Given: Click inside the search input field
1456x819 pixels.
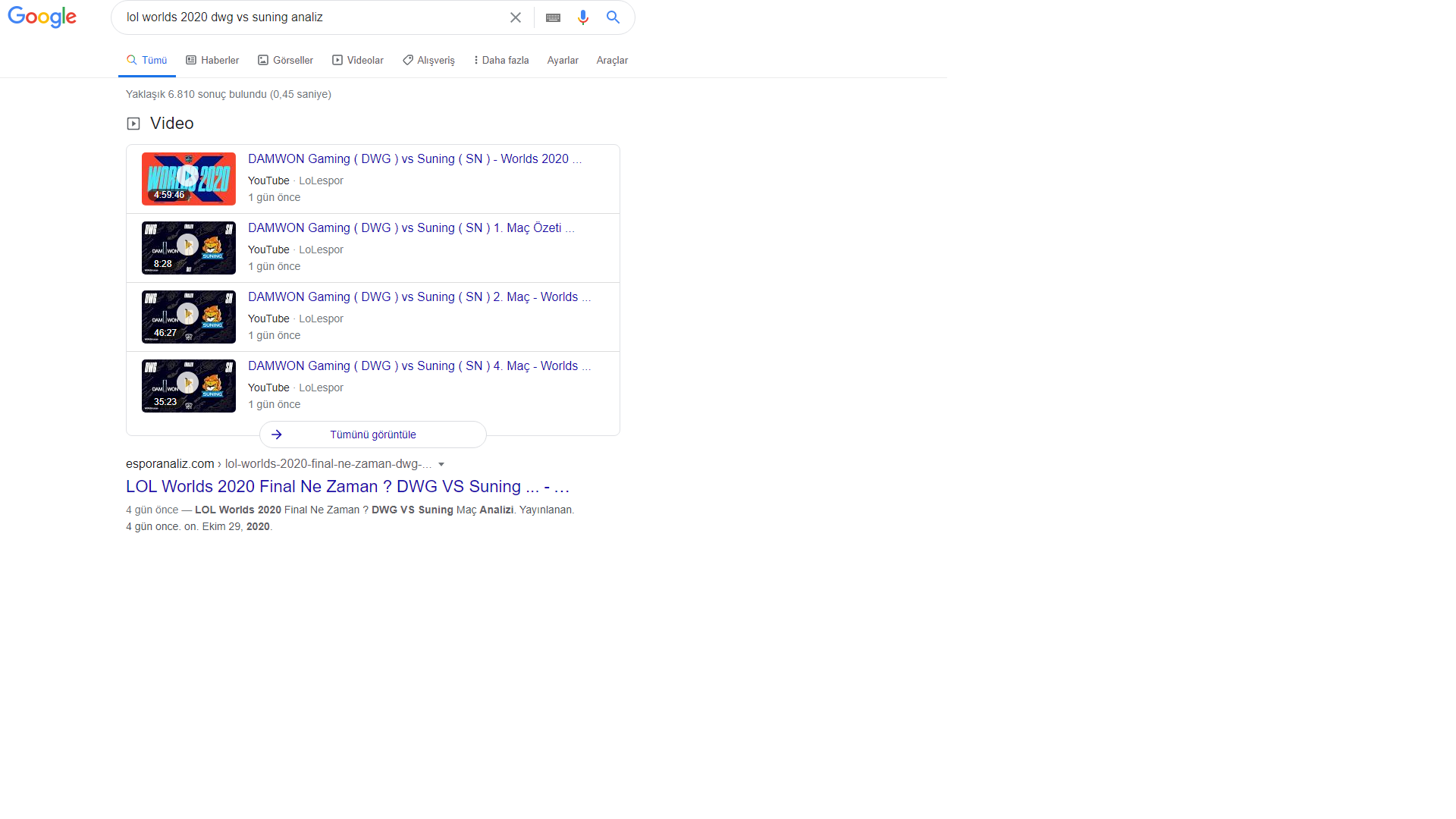Looking at the screenshot, I should click(303, 17).
